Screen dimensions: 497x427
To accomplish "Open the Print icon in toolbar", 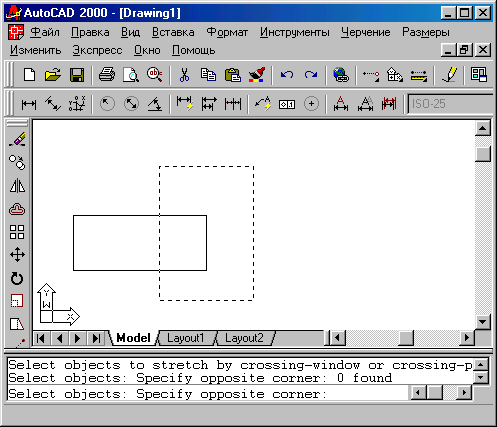I will (x=107, y=75).
